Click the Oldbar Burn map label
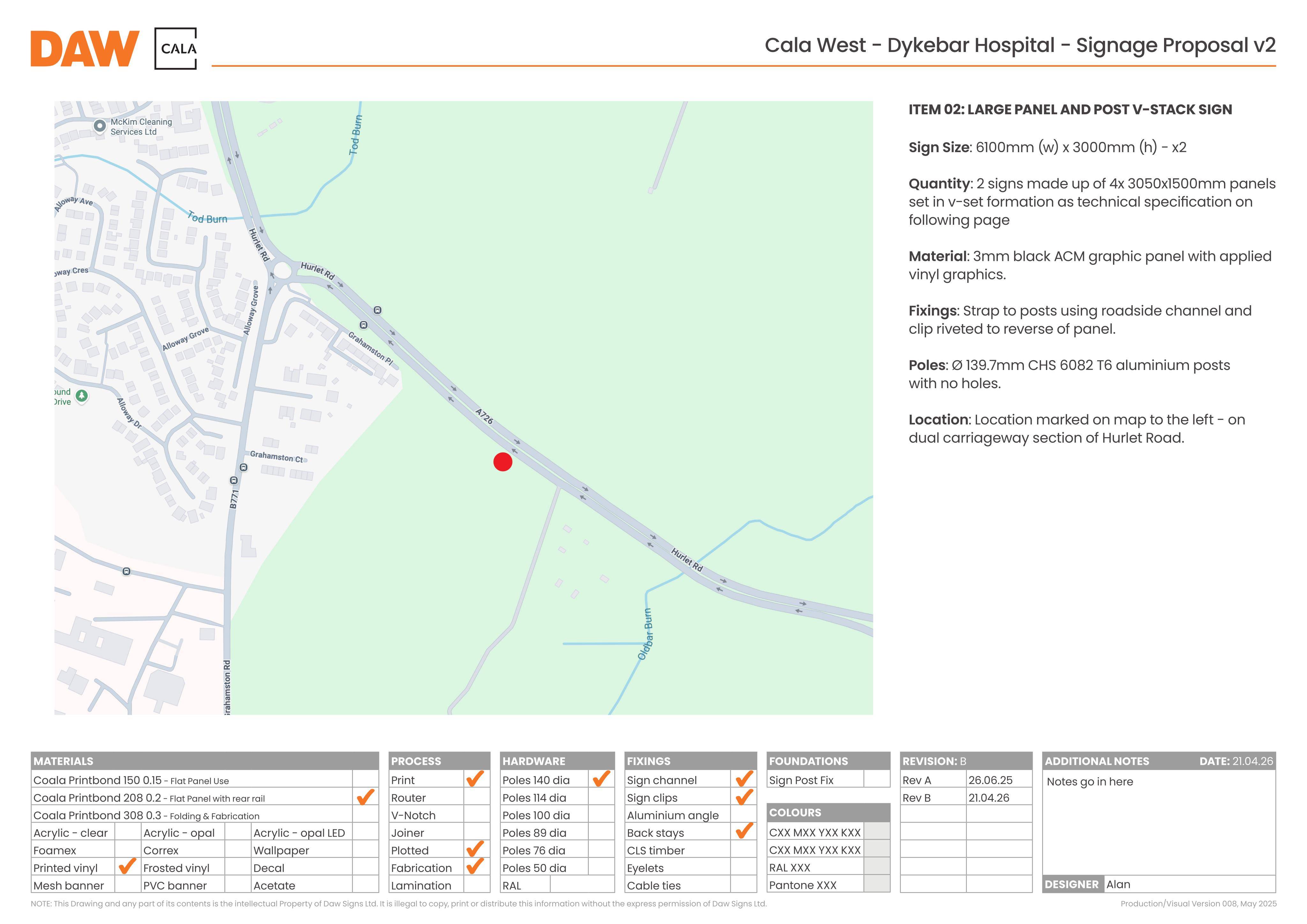Screen dimensions: 1307x924 pos(645,634)
